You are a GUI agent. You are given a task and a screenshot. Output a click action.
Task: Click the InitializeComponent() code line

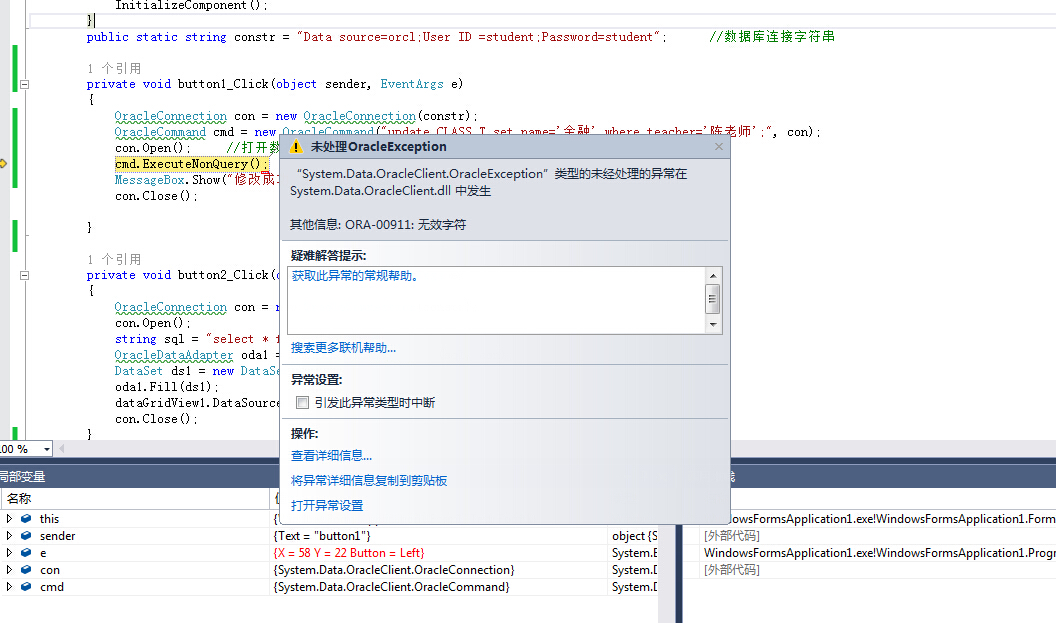192,5
